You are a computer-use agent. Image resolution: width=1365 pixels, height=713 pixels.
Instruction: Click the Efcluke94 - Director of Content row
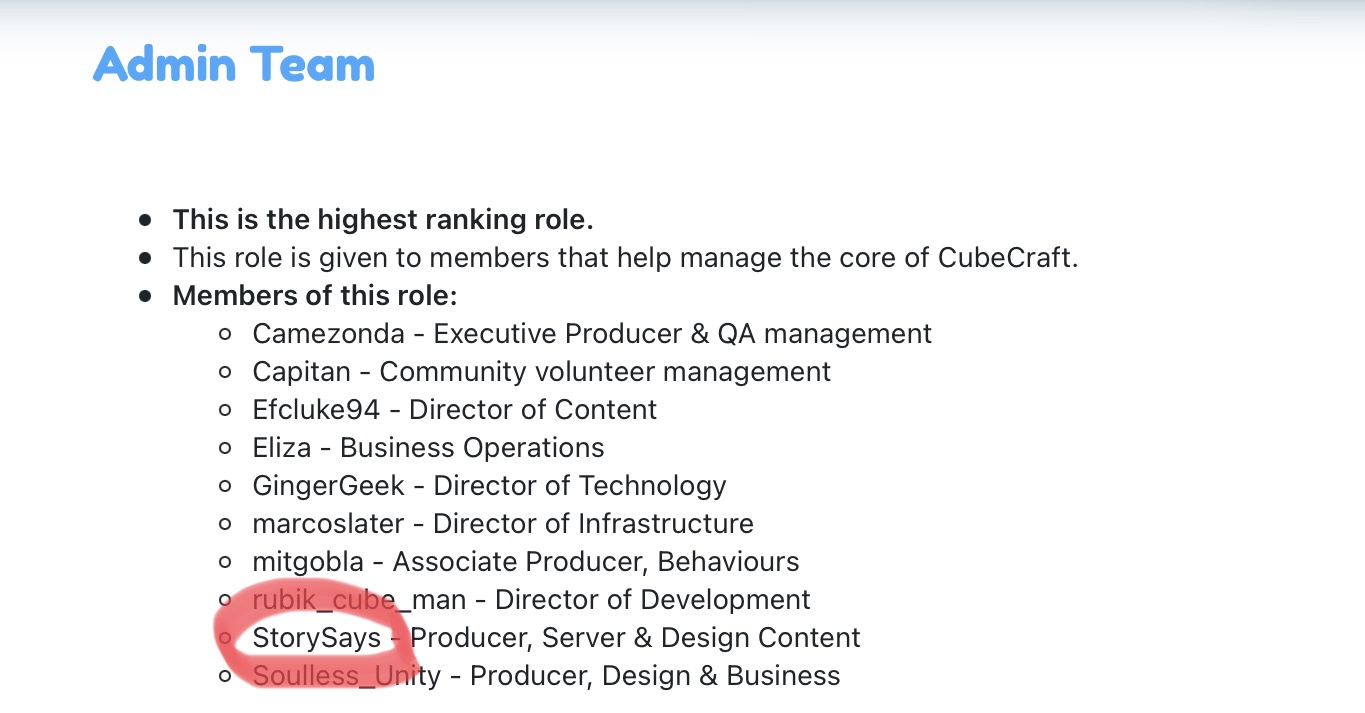pos(455,409)
